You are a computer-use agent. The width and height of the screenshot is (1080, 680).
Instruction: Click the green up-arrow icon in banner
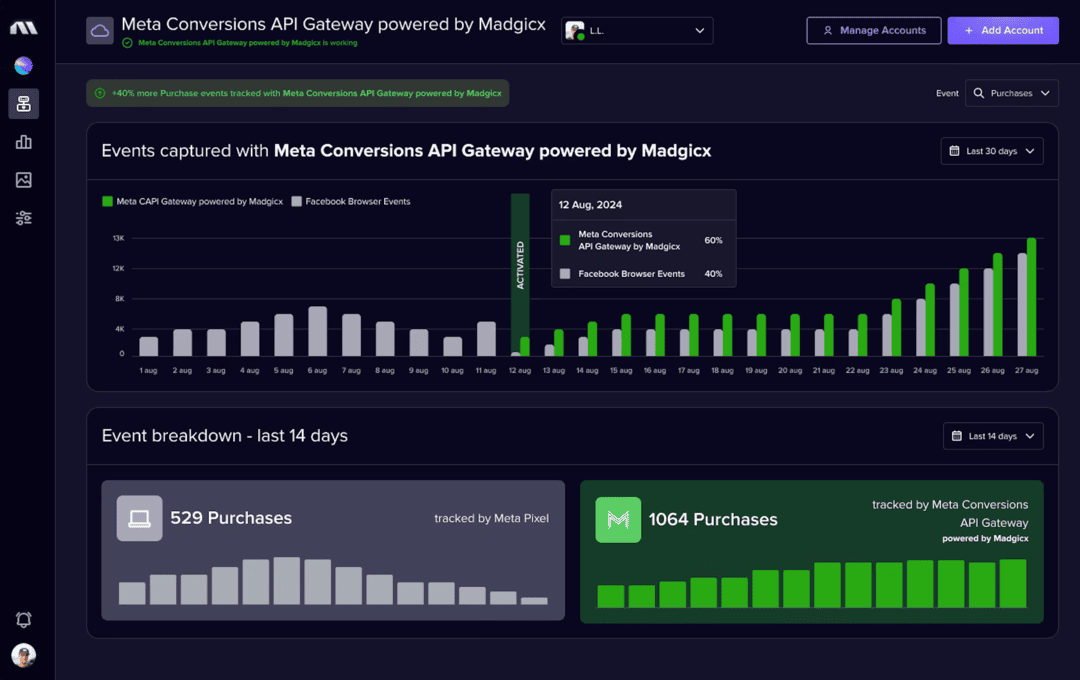(x=100, y=93)
